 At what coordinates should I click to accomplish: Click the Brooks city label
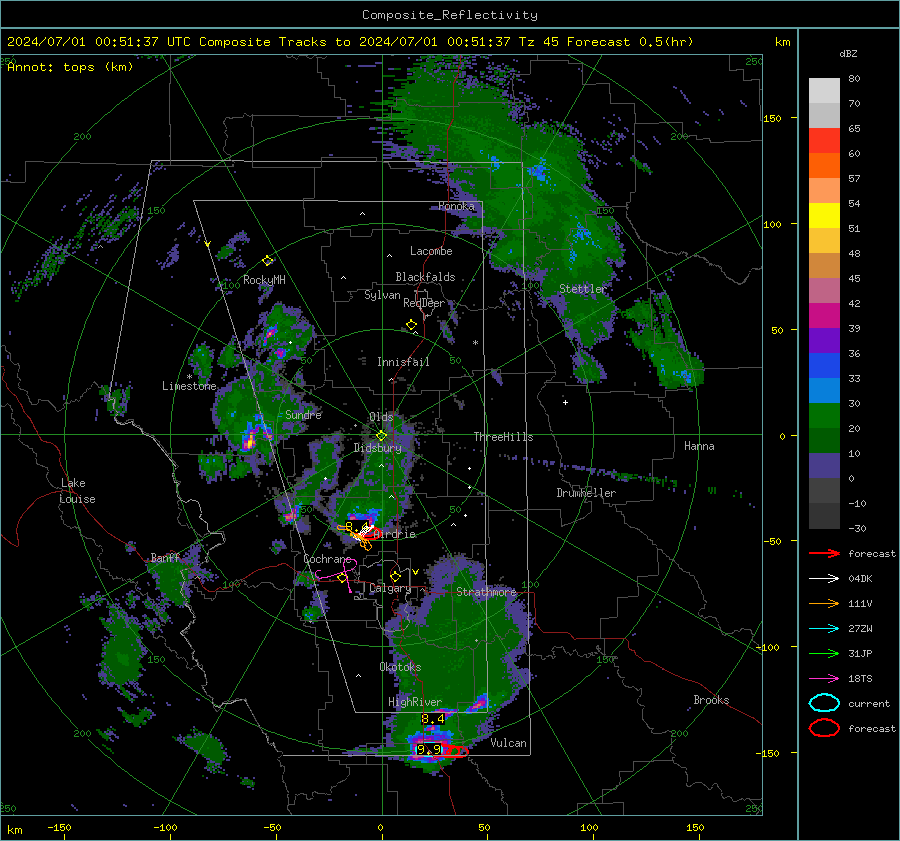click(711, 700)
